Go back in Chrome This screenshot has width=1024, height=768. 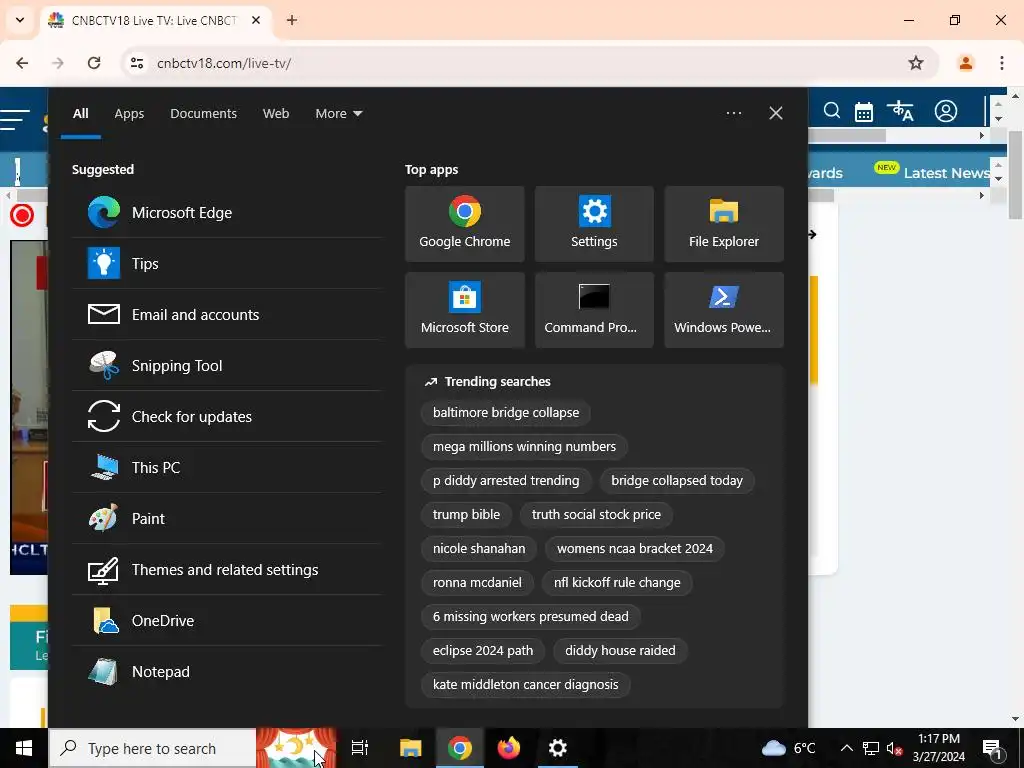[x=22, y=63]
